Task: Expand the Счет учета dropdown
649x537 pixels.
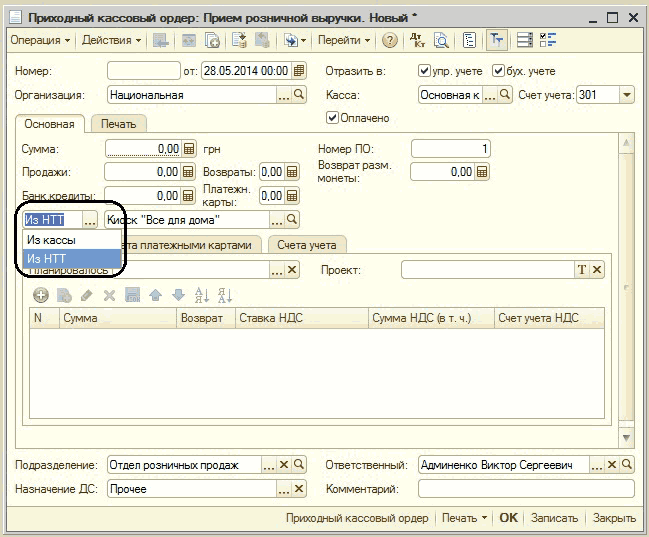Action: tap(627, 95)
